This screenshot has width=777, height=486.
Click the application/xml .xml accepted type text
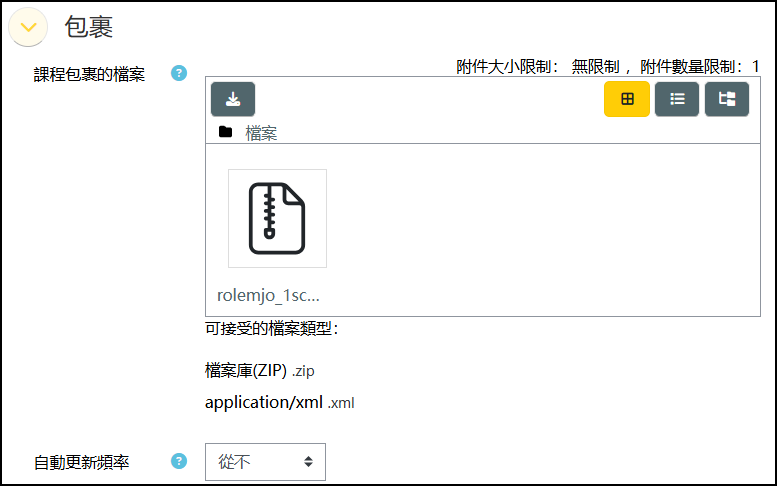[x=280, y=402]
